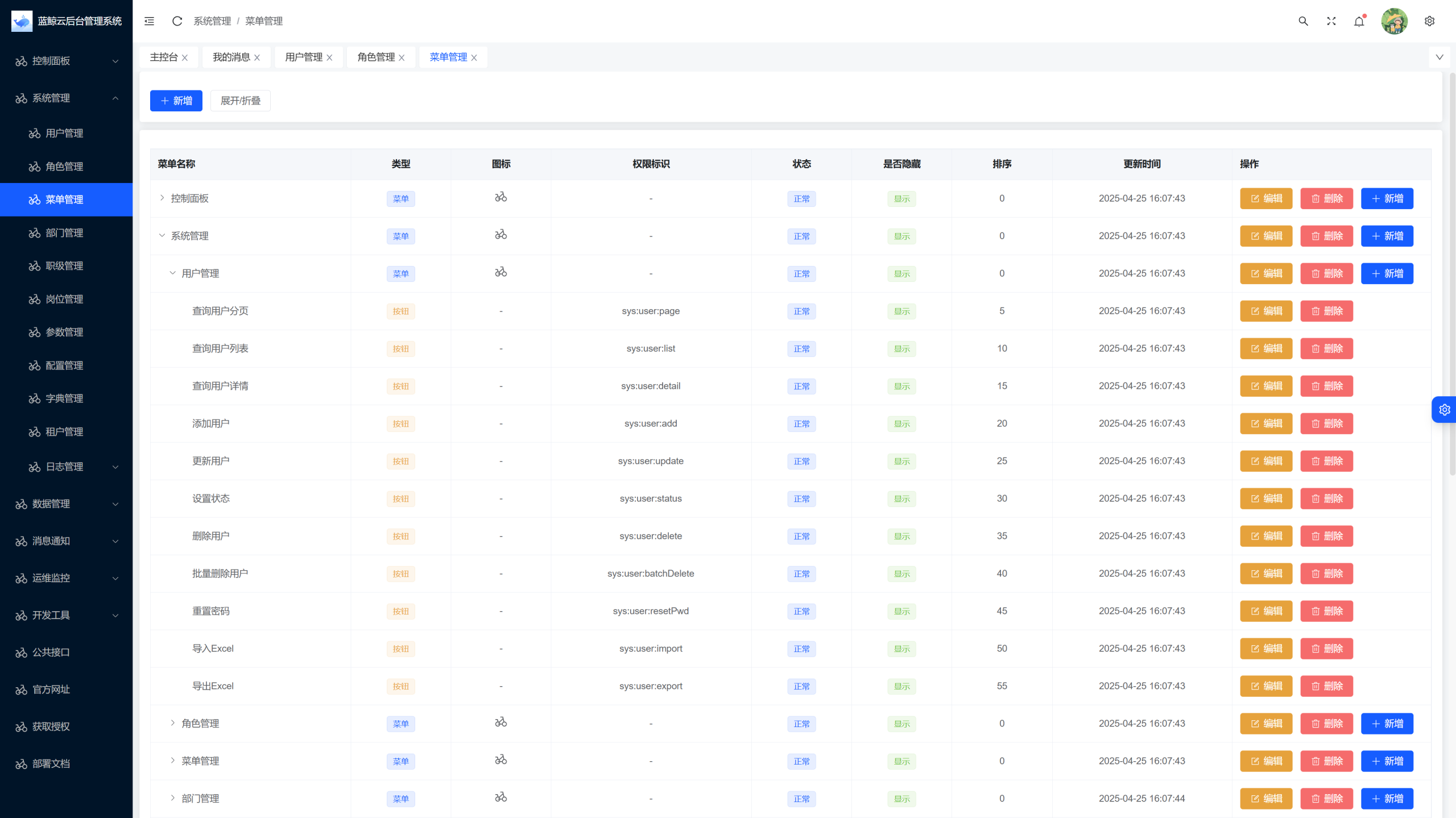Click the blue 新增 button at top
The height and width of the screenshot is (818, 1456).
176,101
